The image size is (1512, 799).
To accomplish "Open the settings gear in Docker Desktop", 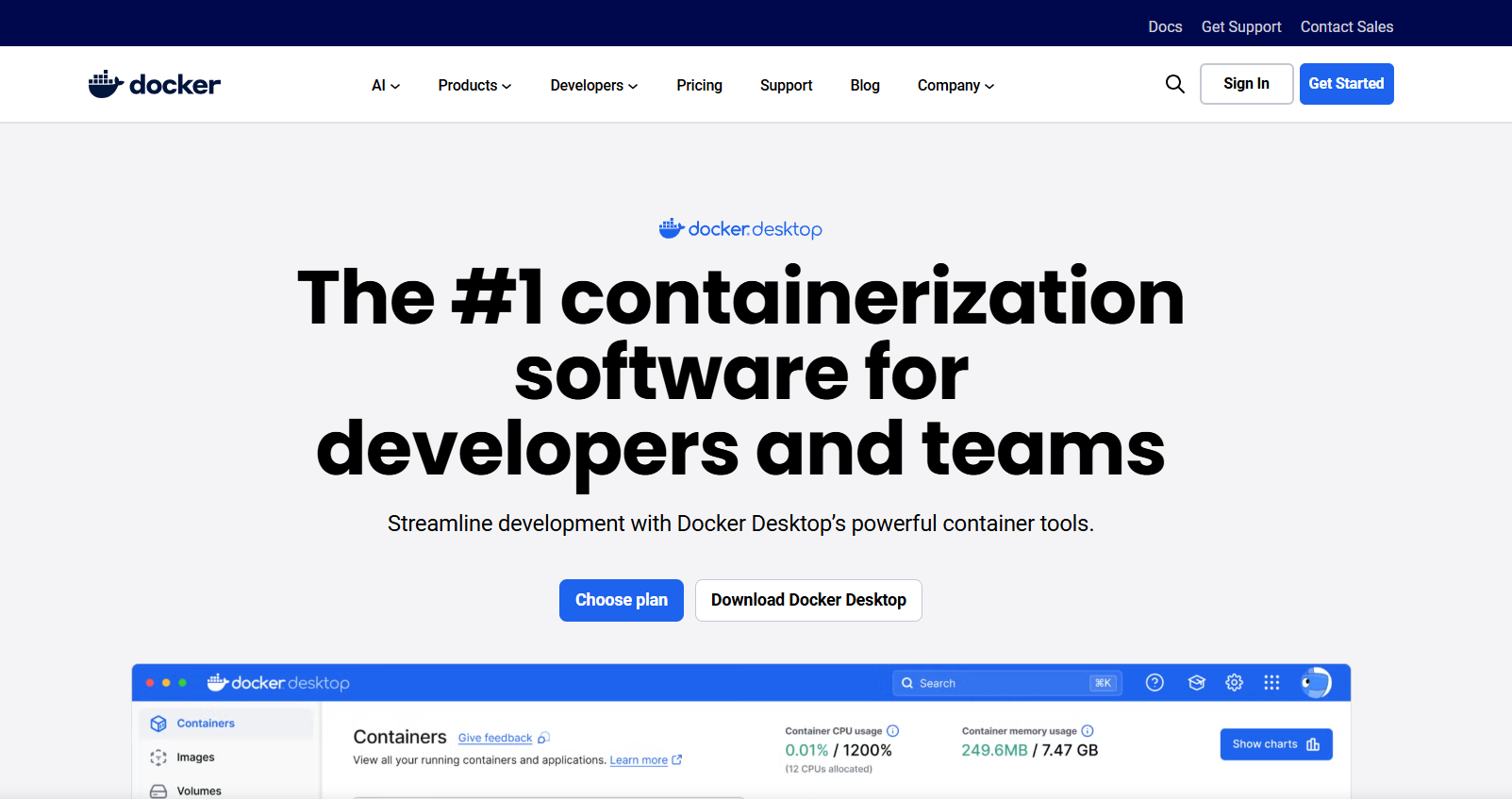I will 1234,683.
